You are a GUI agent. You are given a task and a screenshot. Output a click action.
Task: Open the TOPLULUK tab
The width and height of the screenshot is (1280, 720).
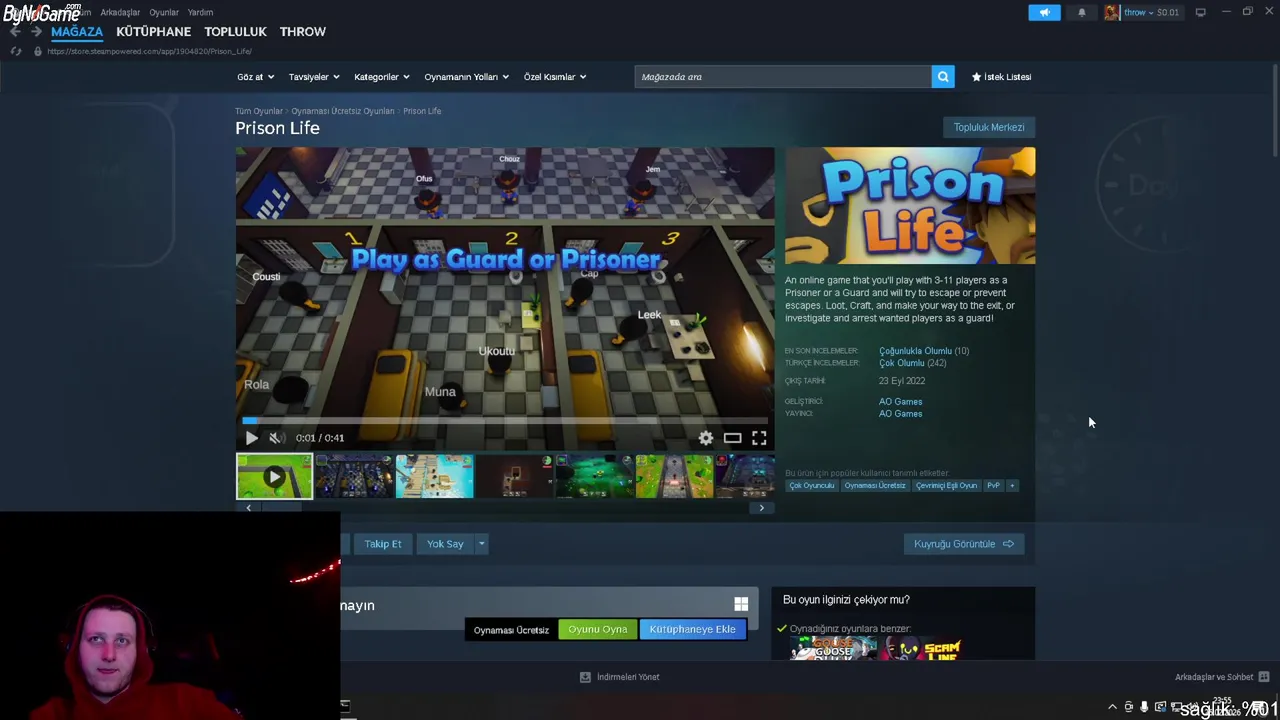coord(235,32)
